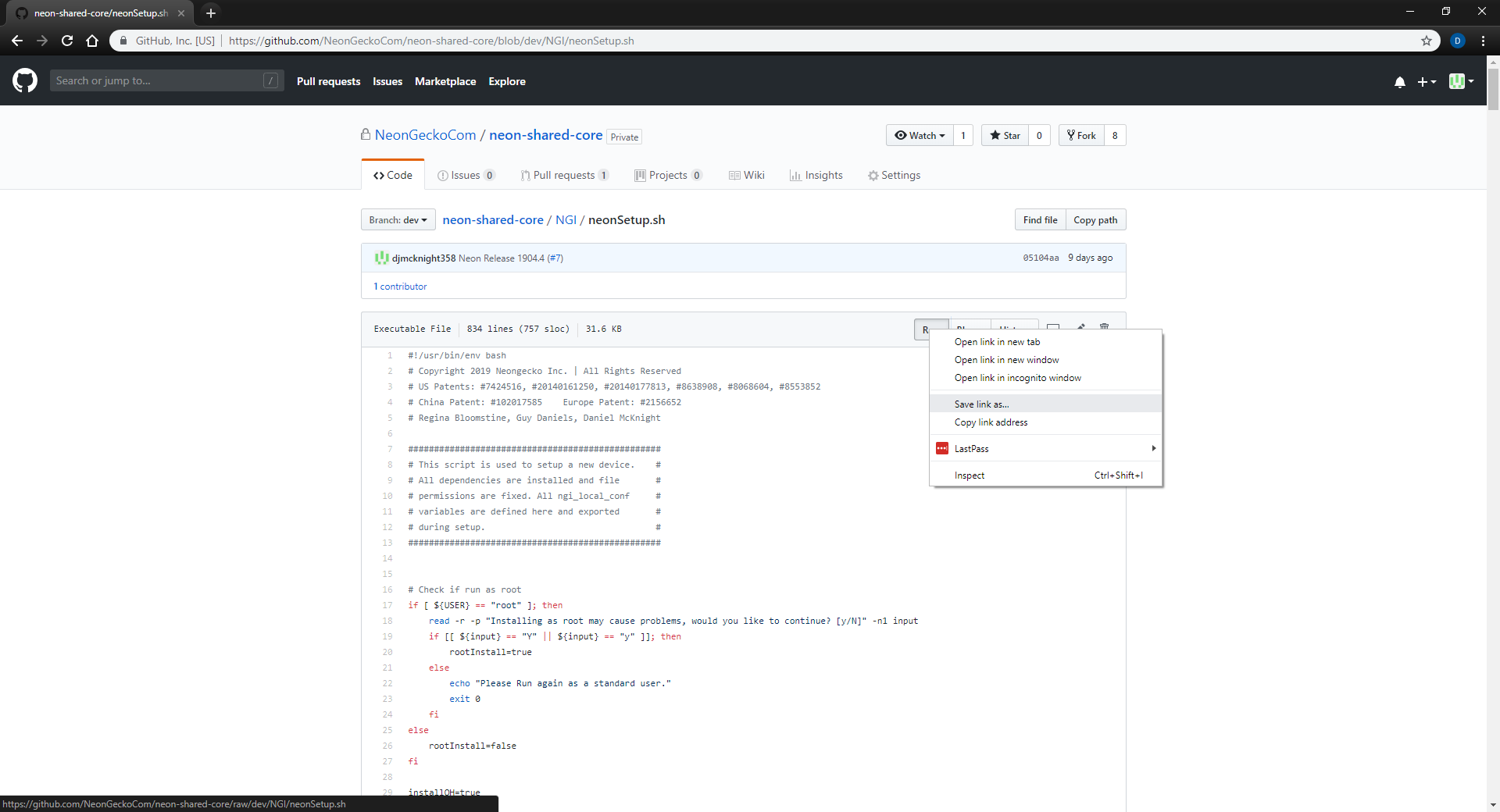The width and height of the screenshot is (1500, 812).
Task: Click the browser address bar URL
Action: (x=431, y=41)
